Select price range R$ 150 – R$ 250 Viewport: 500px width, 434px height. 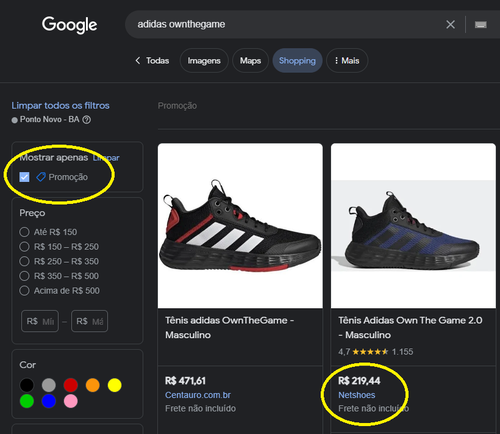pos(24,247)
